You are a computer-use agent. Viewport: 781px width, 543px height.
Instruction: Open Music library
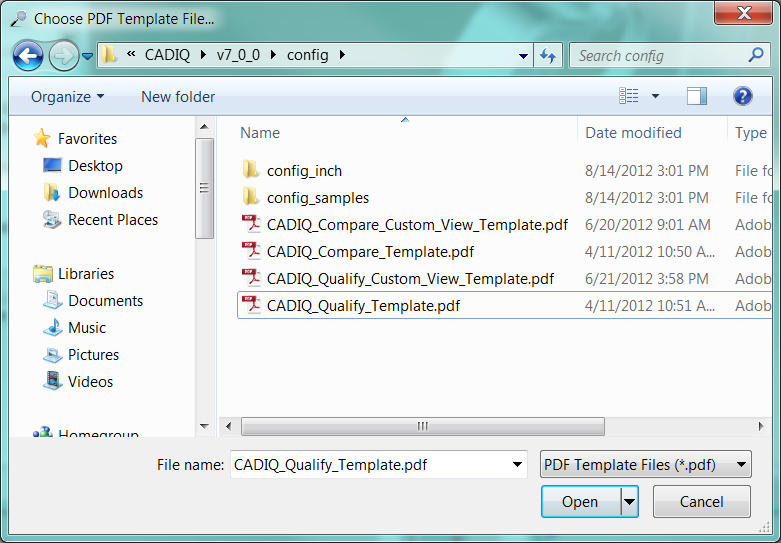tap(87, 327)
